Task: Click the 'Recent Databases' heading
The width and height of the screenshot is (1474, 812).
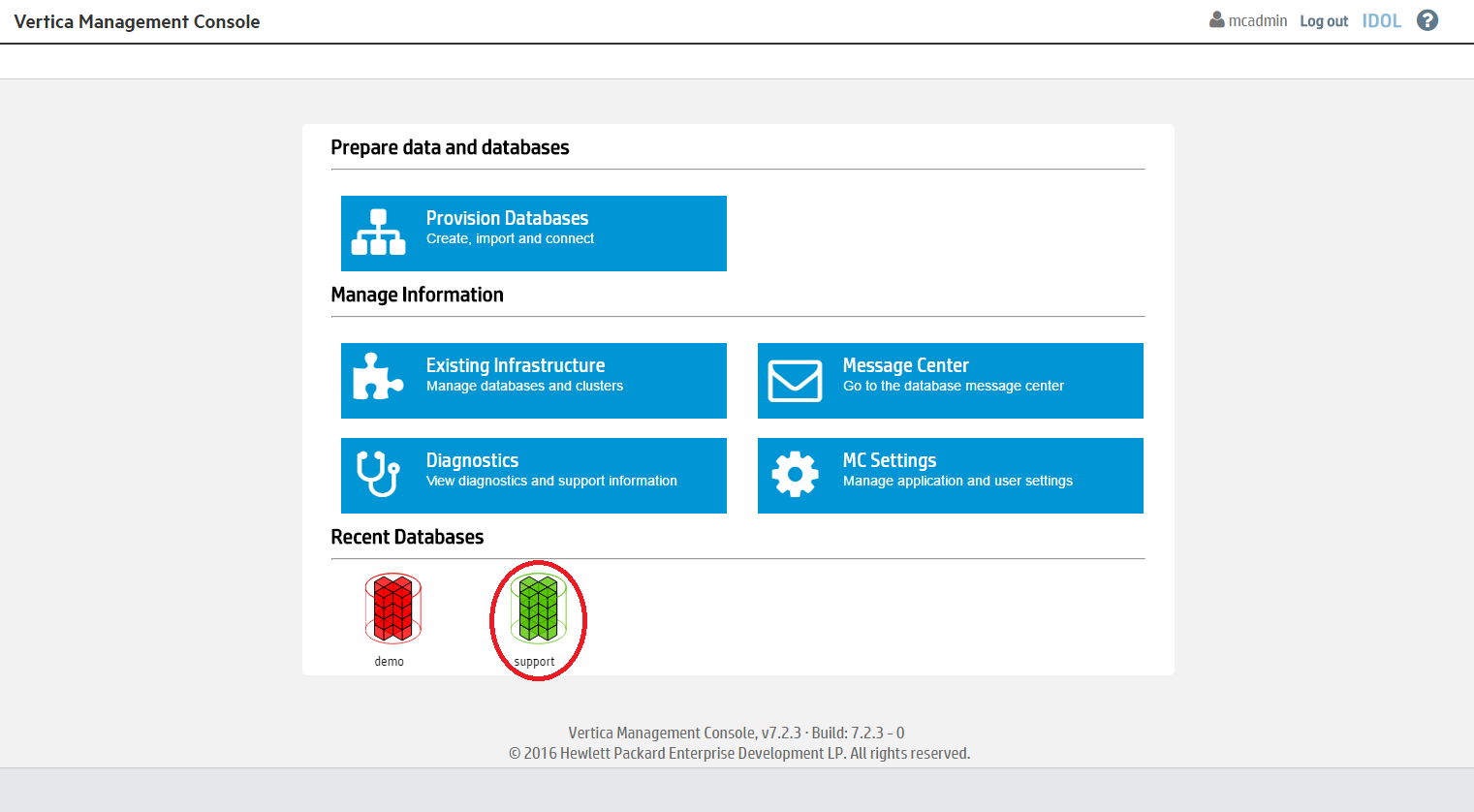Action: tap(407, 537)
